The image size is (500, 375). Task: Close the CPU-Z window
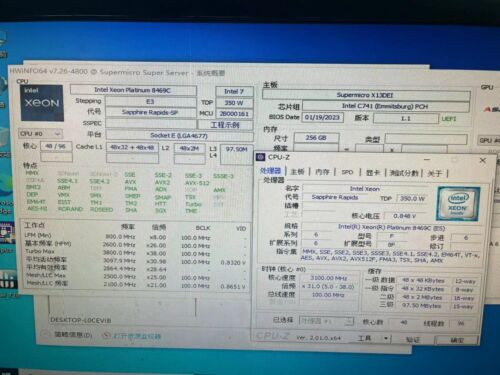482,160
